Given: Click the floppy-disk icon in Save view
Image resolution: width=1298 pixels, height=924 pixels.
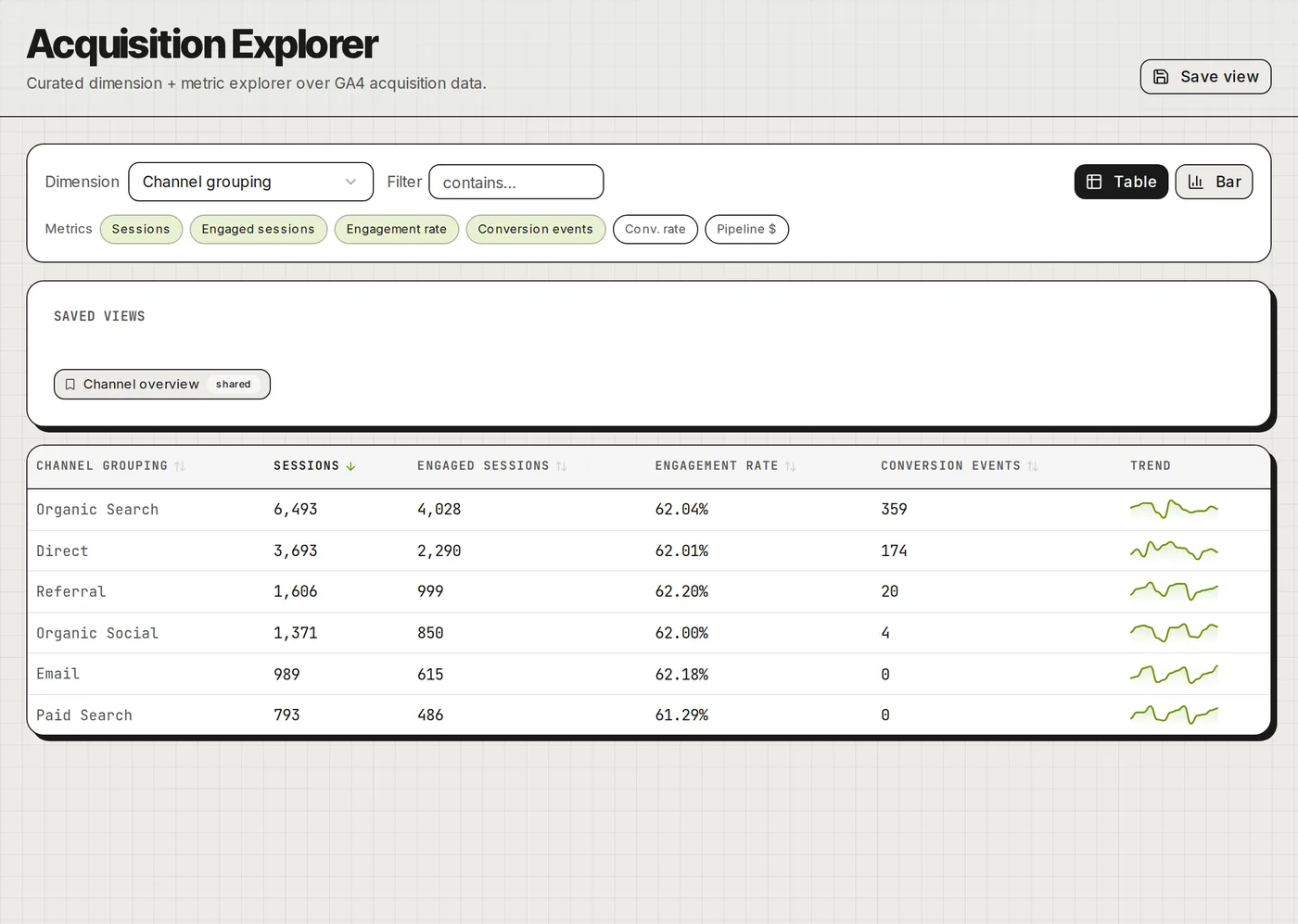Looking at the screenshot, I should [1161, 77].
